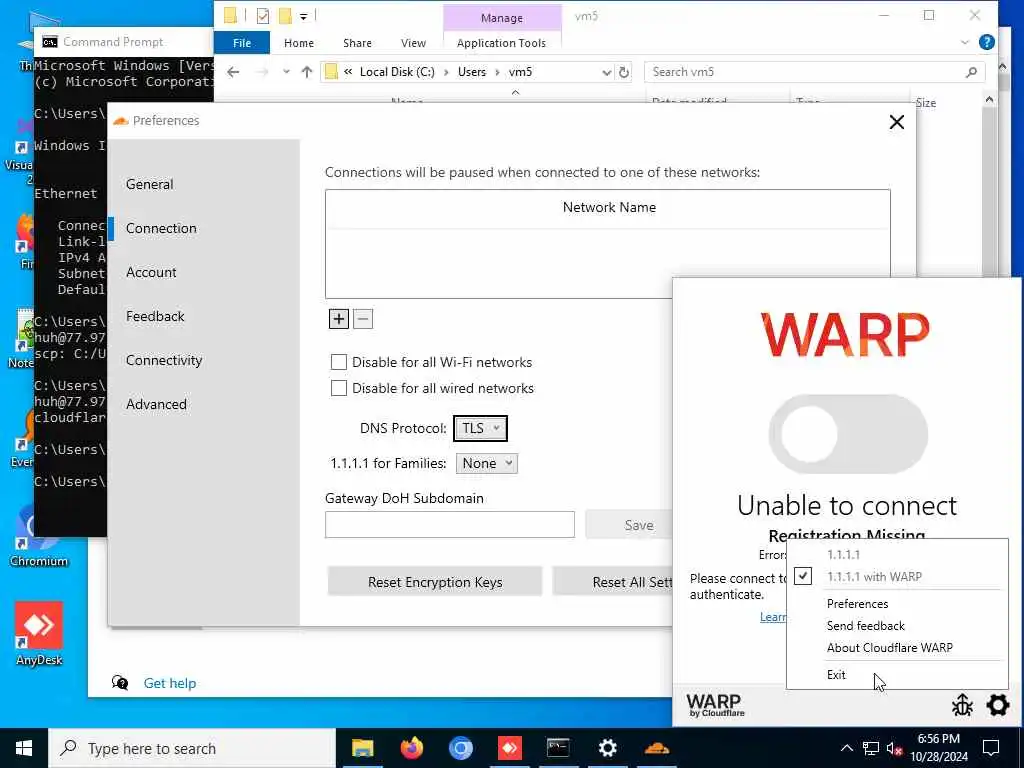Close the Preferences window
Viewport: 1024px width, 768px height.
[897, 122]
